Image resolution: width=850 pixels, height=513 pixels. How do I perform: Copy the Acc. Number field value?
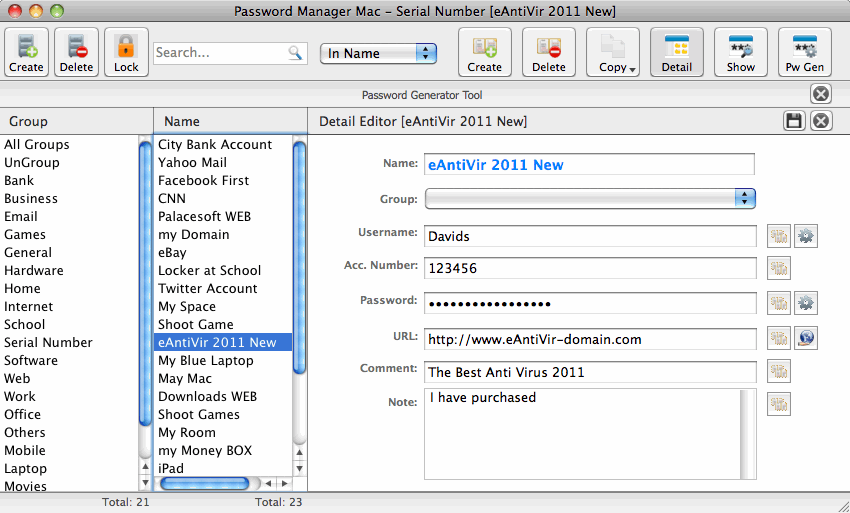pyautogui.click(x=778, y=268)
